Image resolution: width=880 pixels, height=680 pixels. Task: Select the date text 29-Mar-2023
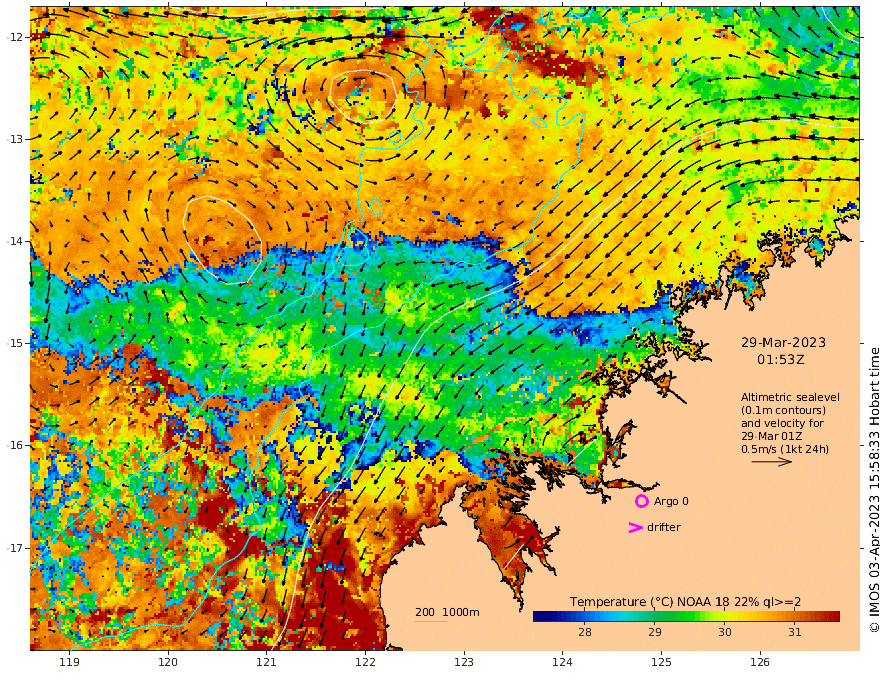(783, 342)
